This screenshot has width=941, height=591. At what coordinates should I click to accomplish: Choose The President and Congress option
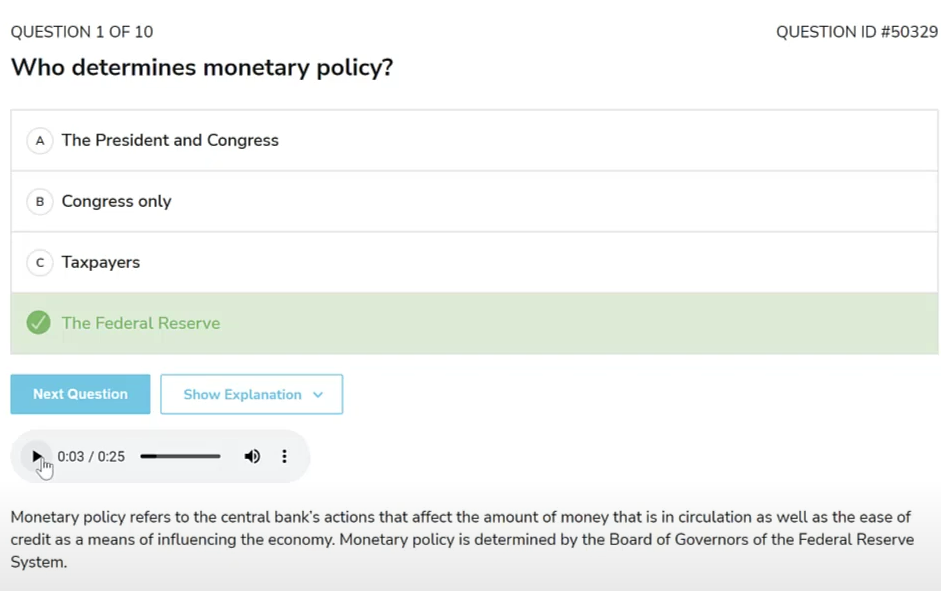click(x=170, y=141)
